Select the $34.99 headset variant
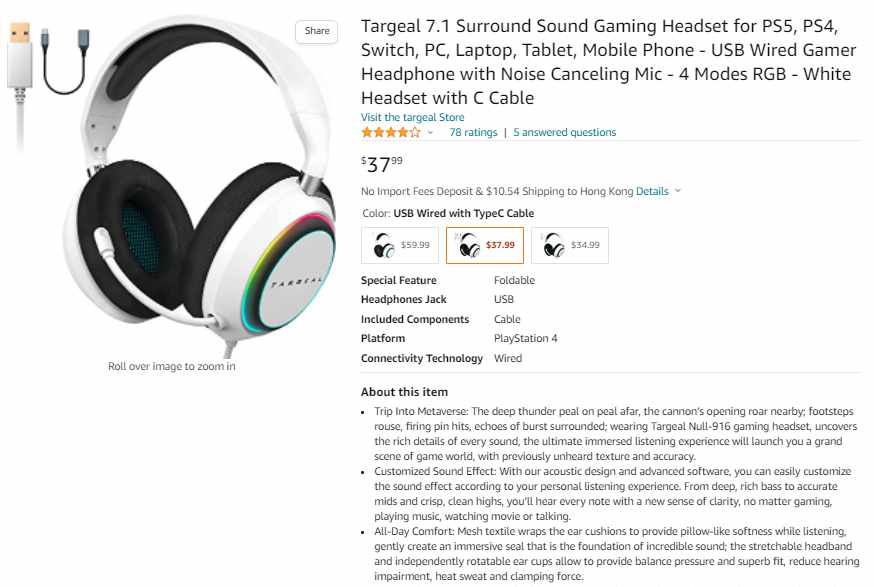Viewport: 874px width, 587px height. coord(570,245)
